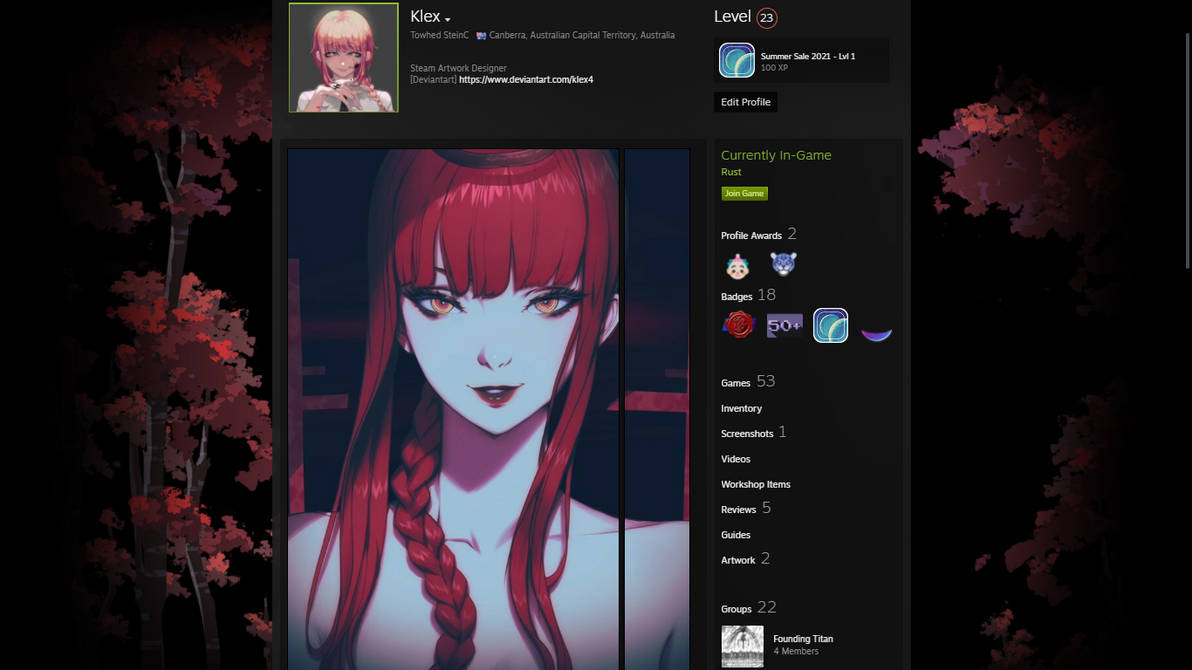Viewport: 1192px width, 670px height.
Task: Open the large red-haired artwork showcase panel
Action: [453, 409]
